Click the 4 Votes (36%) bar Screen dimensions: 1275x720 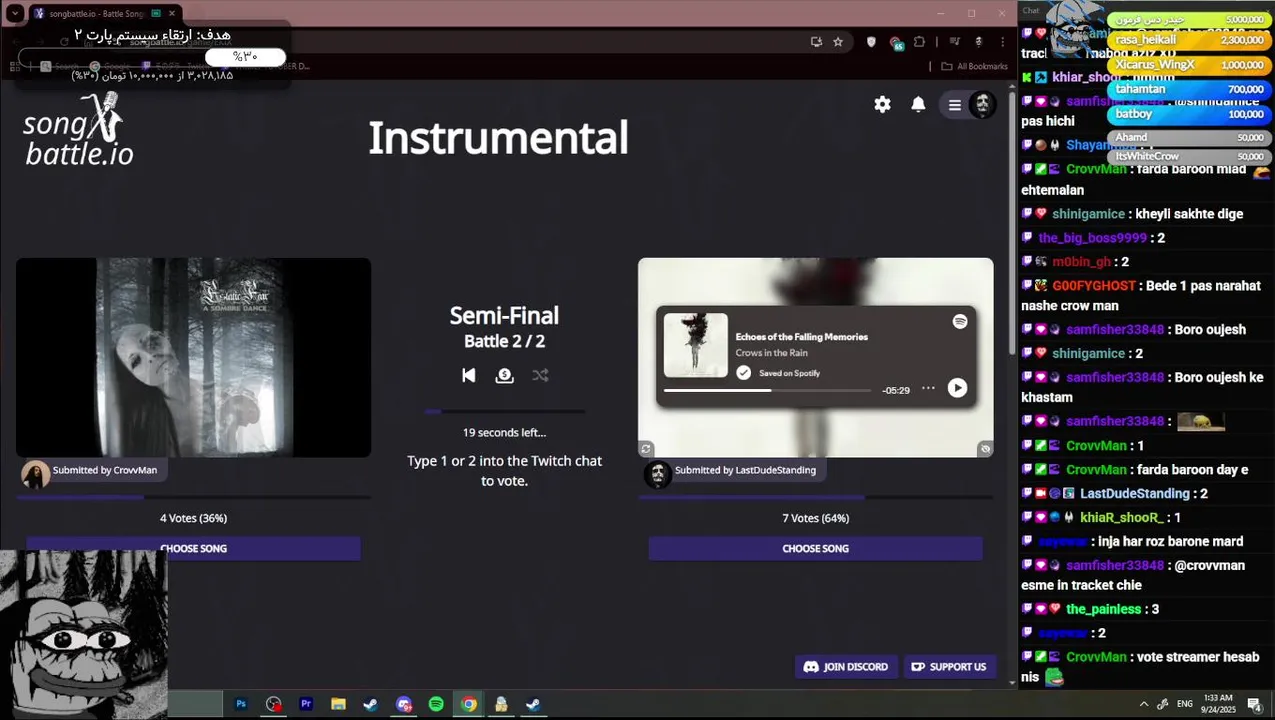[x=193, y=497]
